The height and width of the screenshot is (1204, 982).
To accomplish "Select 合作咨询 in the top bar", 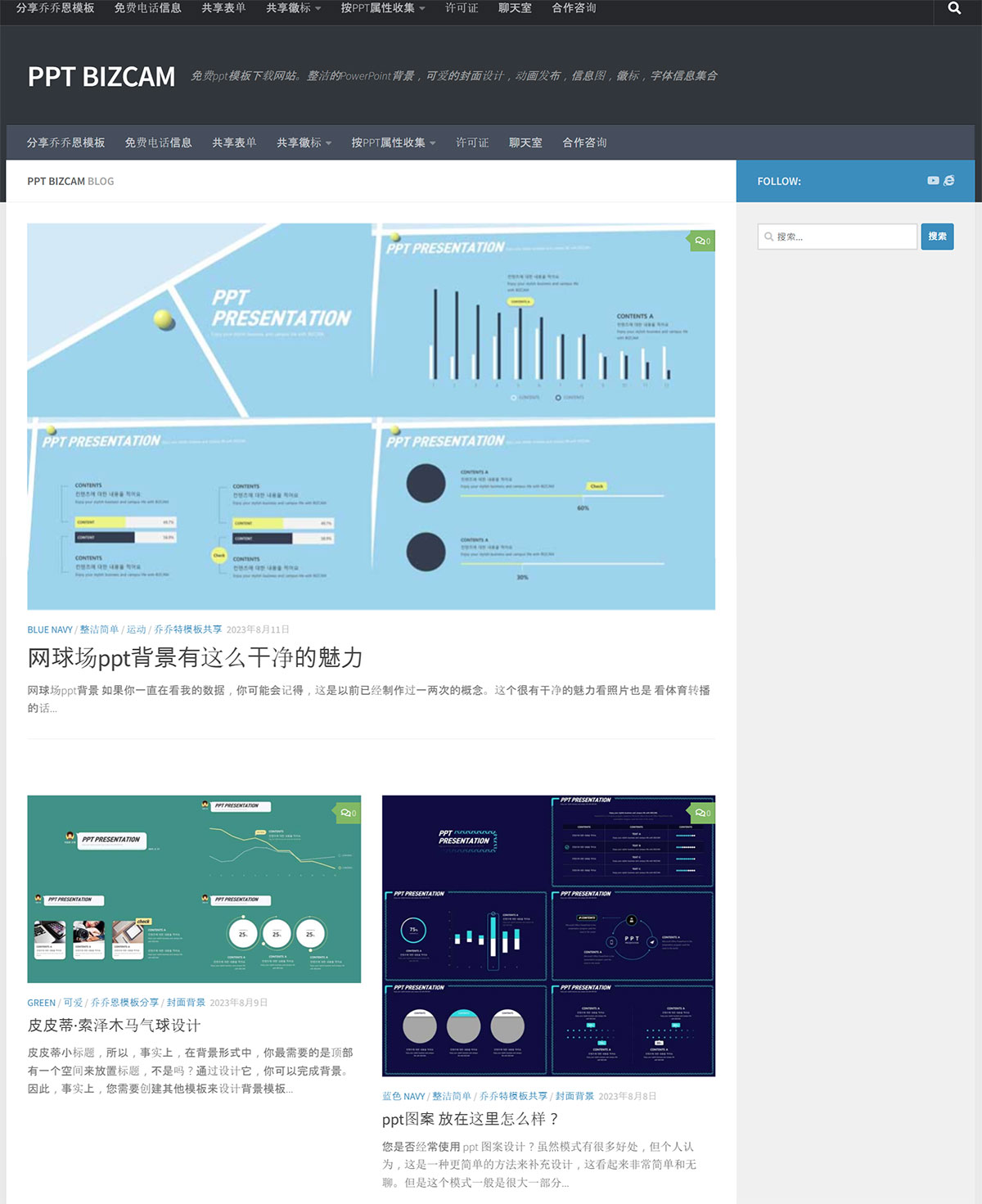I will tap(574, 8).
